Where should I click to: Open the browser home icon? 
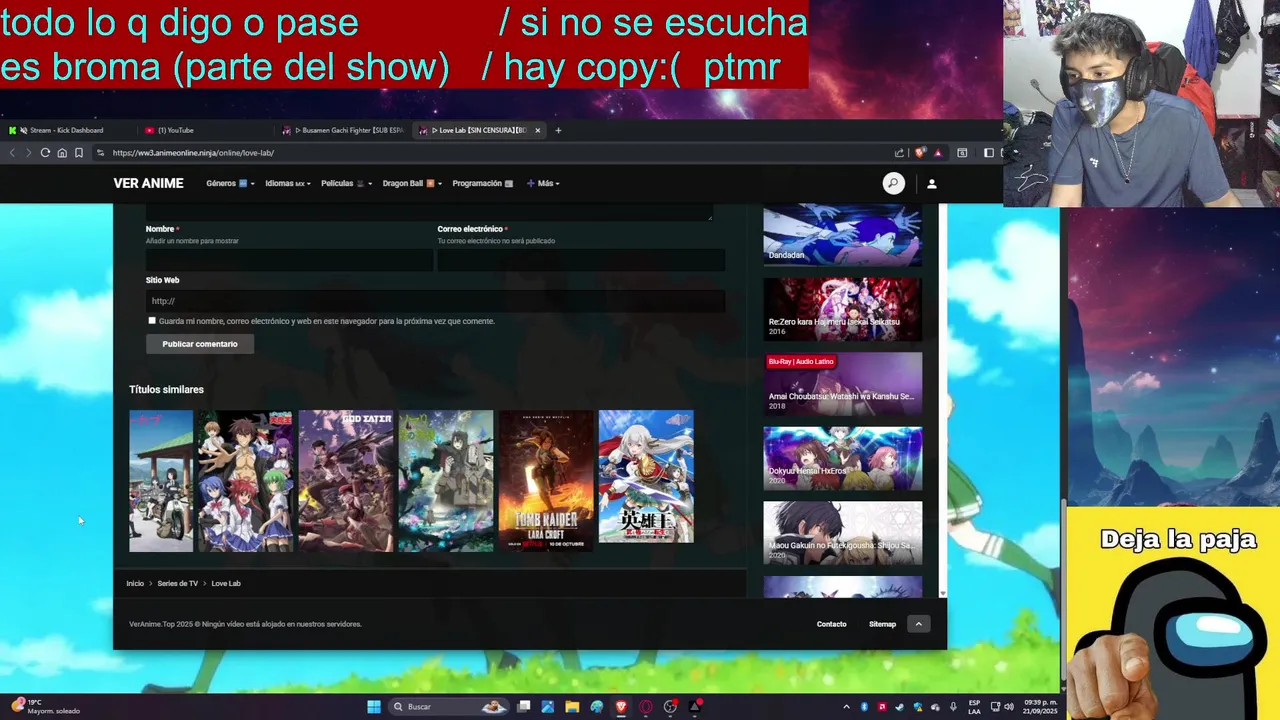click(x=62, y=153)
